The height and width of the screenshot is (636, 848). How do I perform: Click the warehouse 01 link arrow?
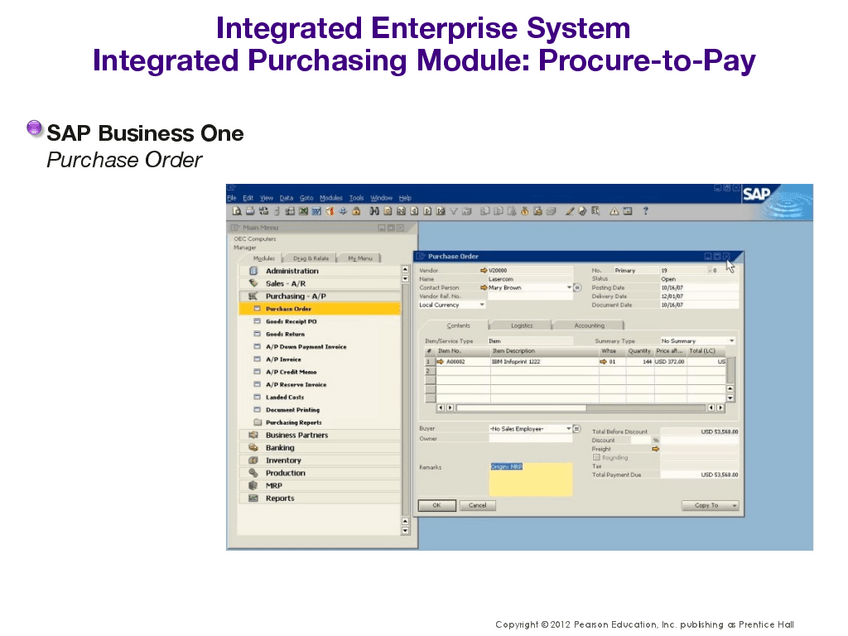point(603,362)
